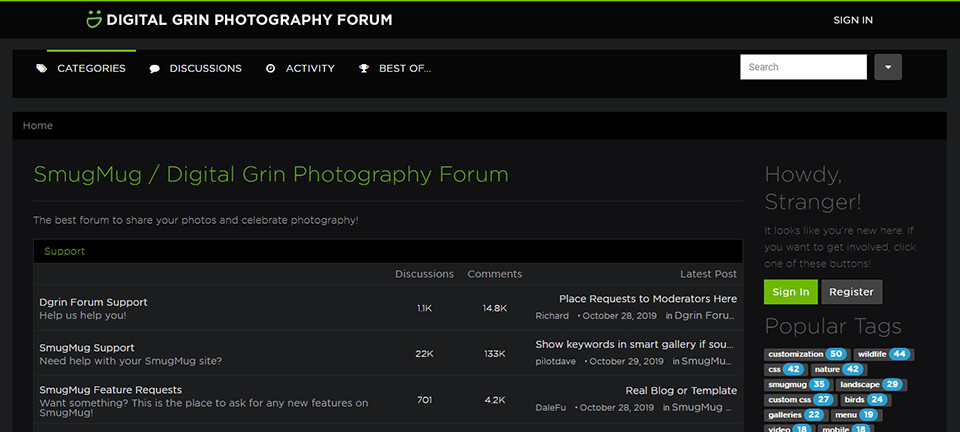Click the Digital Grin Photography Forum title

249,20
